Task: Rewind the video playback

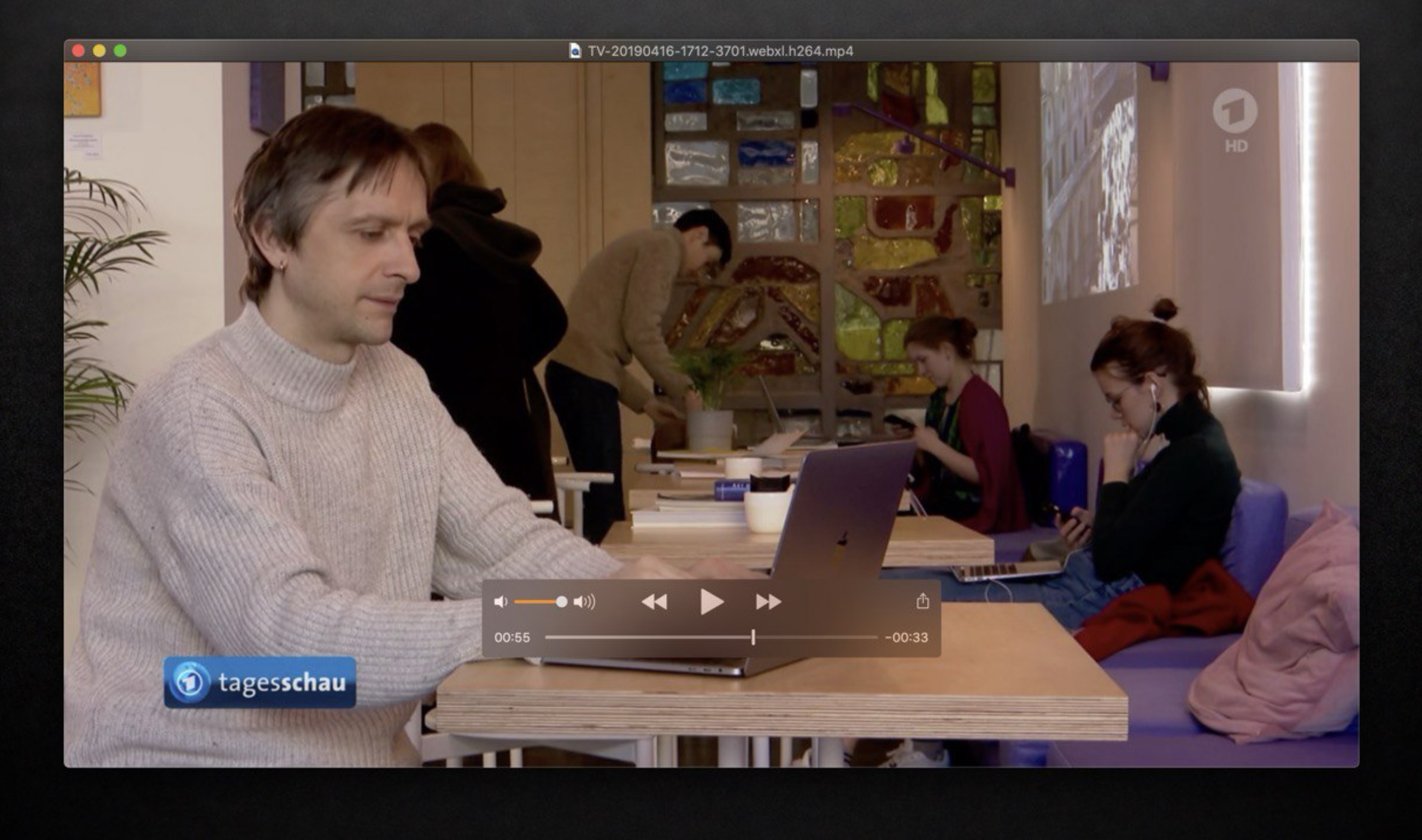Action: pos(654,602)
